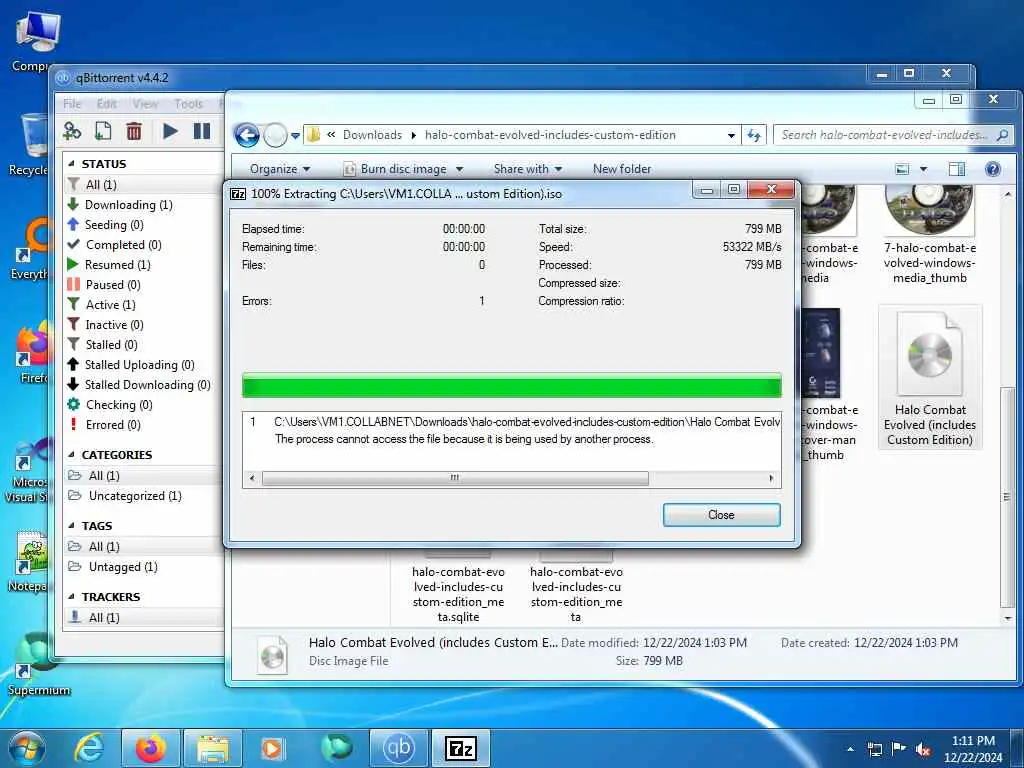The image size is (1024, 768).
Task: Toggle the preview pane icon
Action: [957, 169]
